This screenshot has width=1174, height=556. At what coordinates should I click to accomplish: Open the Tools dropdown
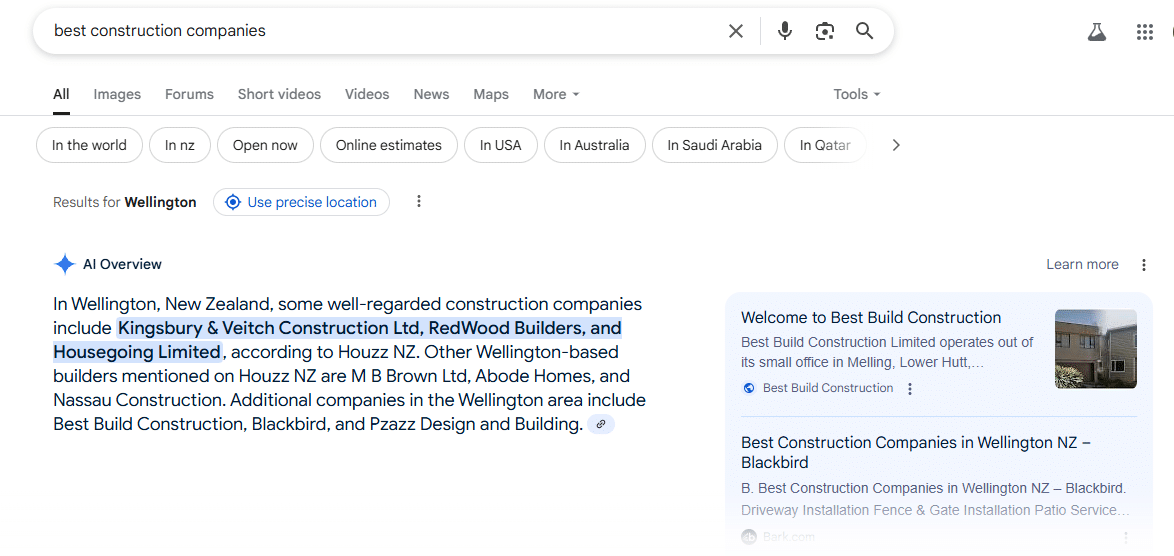(857, 94)
